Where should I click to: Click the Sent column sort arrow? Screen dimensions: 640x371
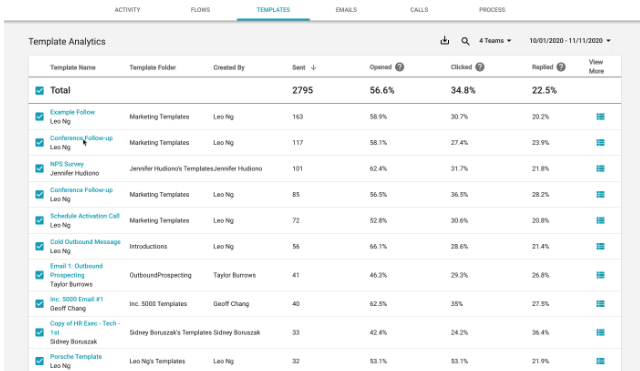tap(313, 67)
